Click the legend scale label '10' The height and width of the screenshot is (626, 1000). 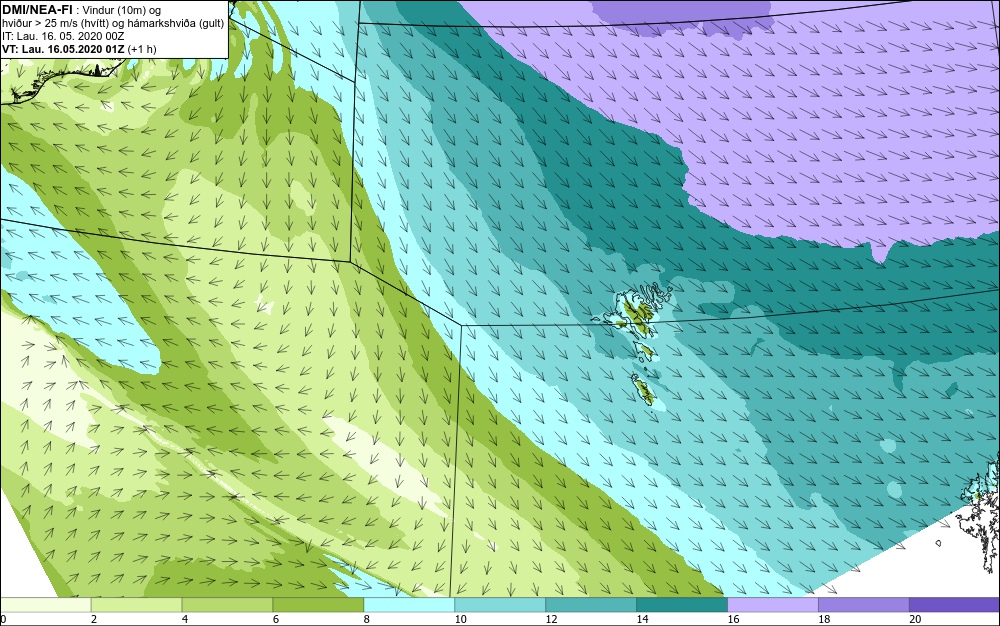coord(460,619)
